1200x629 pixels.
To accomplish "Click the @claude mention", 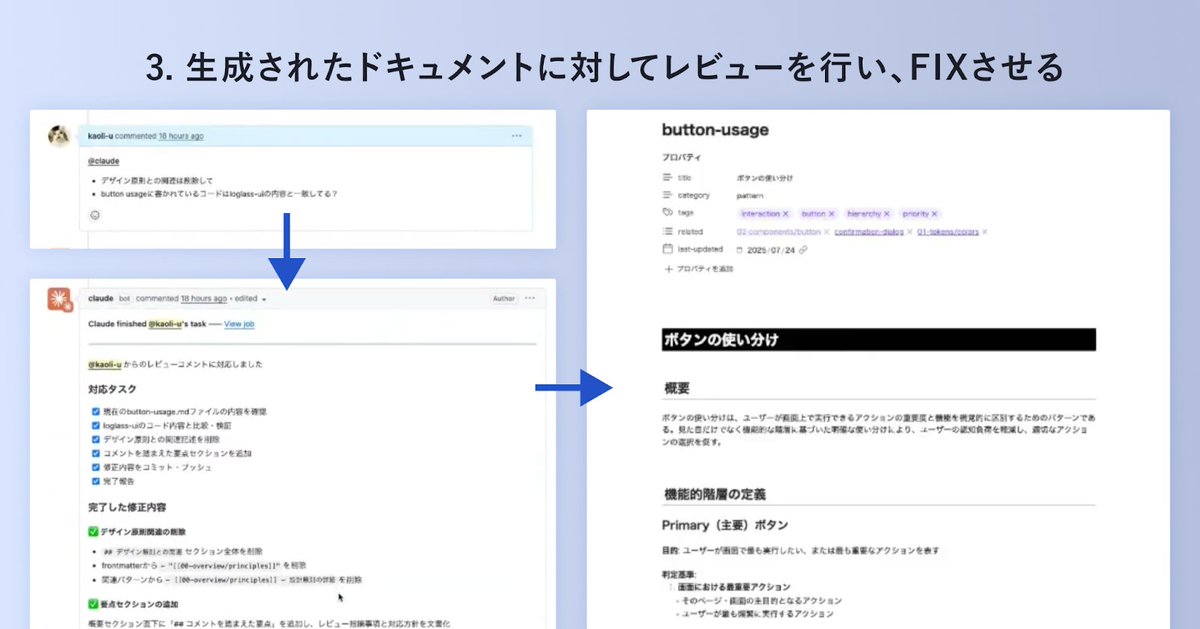I will (x=103, y=160).
